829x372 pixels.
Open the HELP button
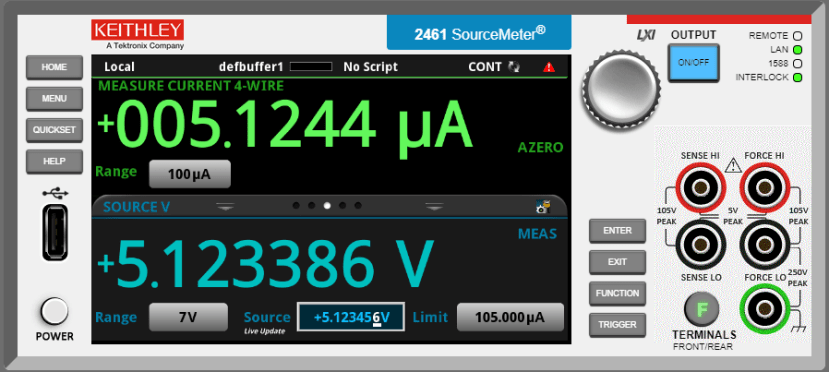(54, 161)
